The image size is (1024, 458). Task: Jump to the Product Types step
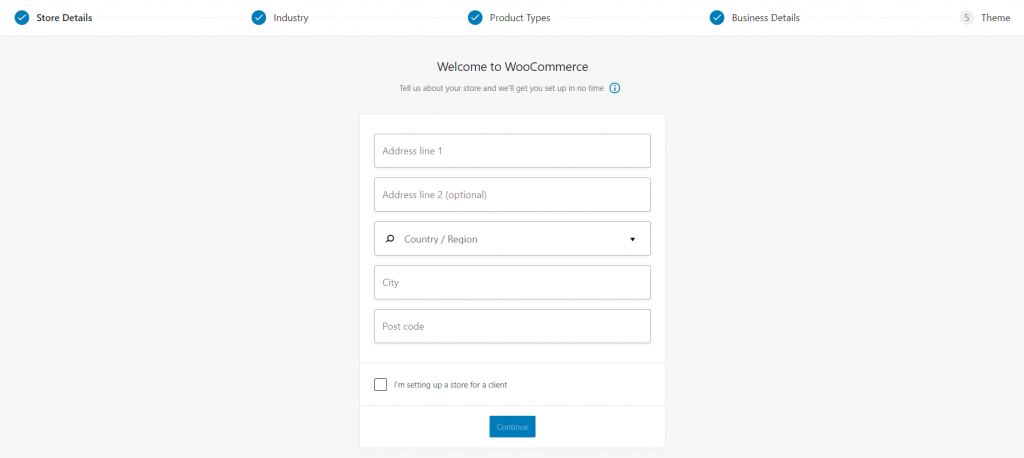(x=520, y=18)
